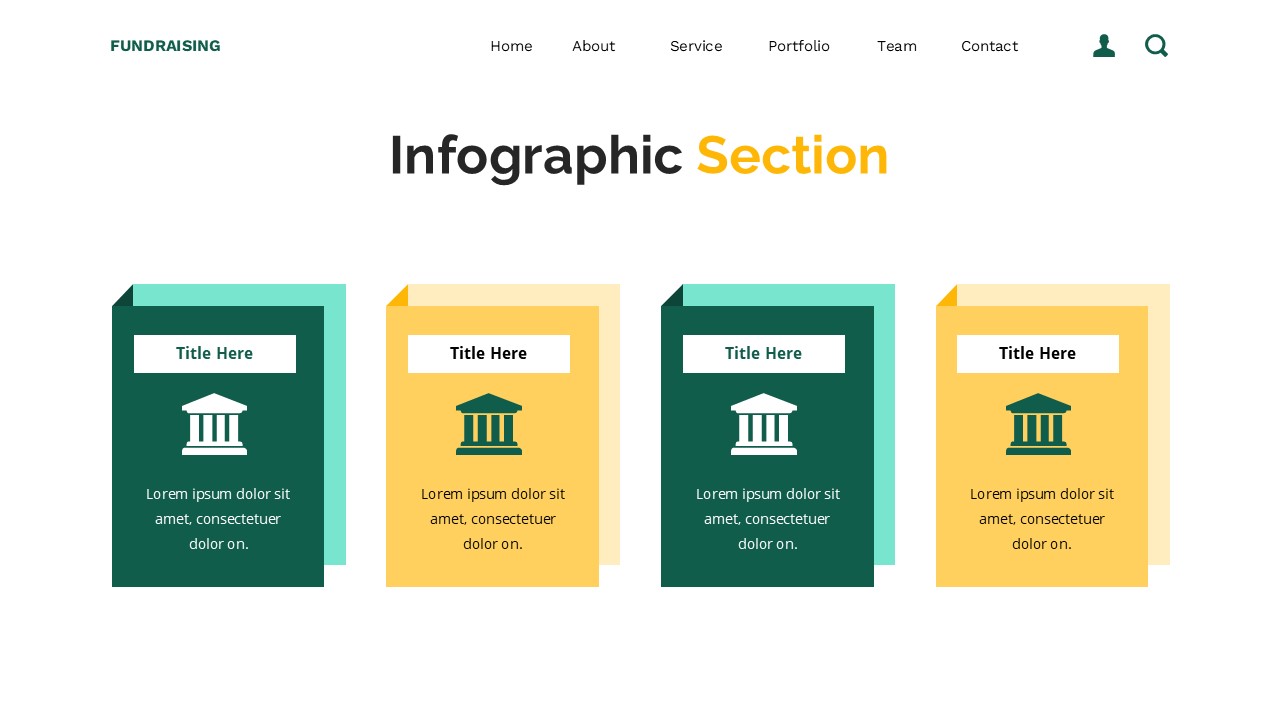1280x720 pixels.
Task: Click the Infographic Section heading
Action: click(639, 155)
